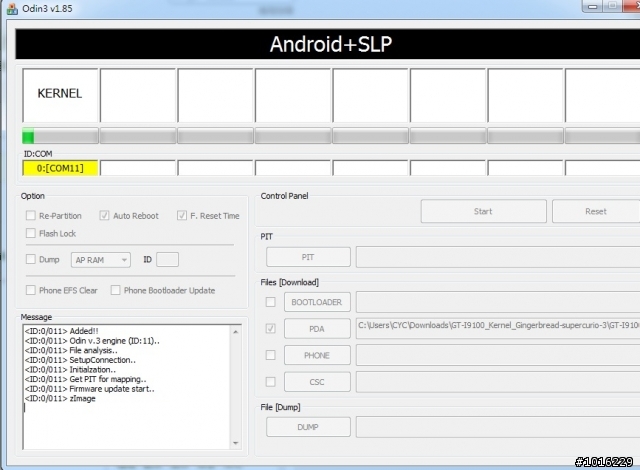
Task: Enable the Re-Partition checkbox
Action: [x=31, y=215]
